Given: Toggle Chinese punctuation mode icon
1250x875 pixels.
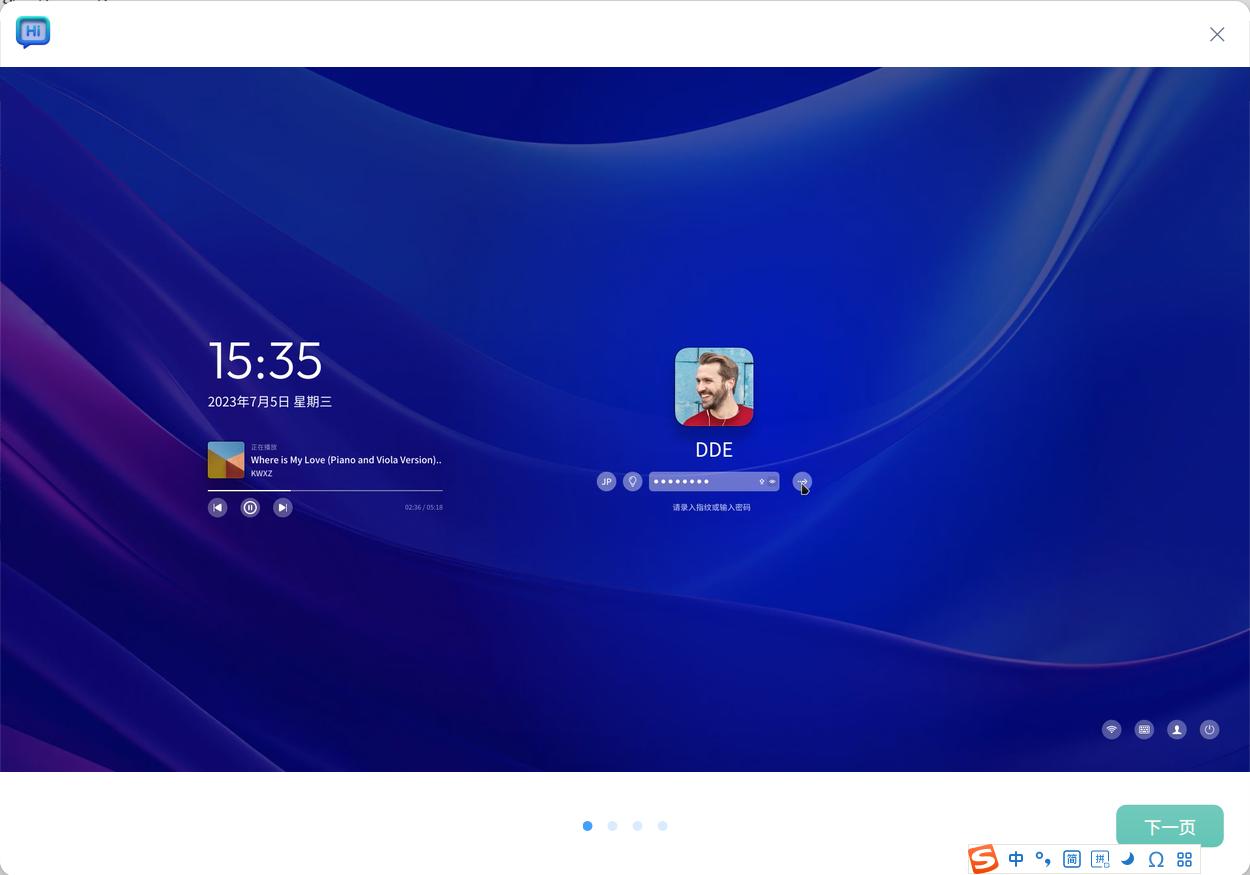Looking at the screenshot, I should point(1043,859).
